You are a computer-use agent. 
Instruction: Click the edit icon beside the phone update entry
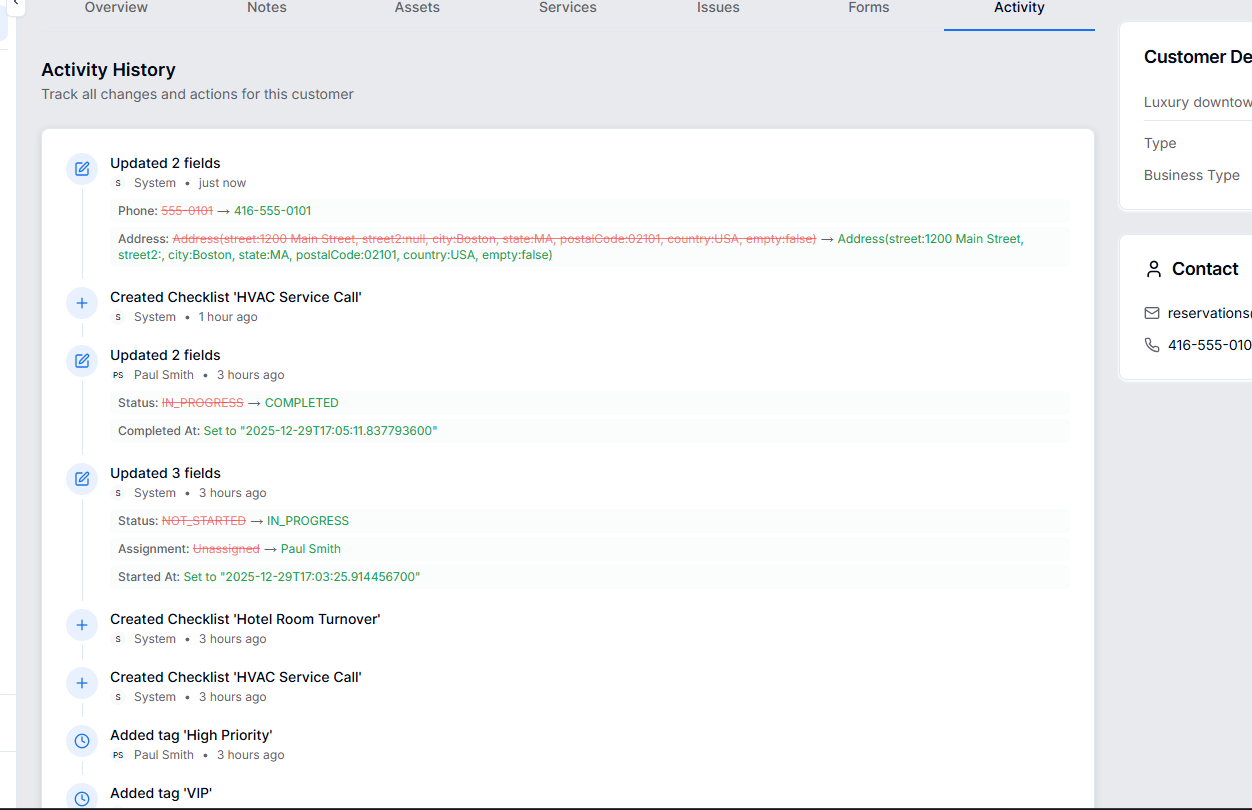(82, 169)
